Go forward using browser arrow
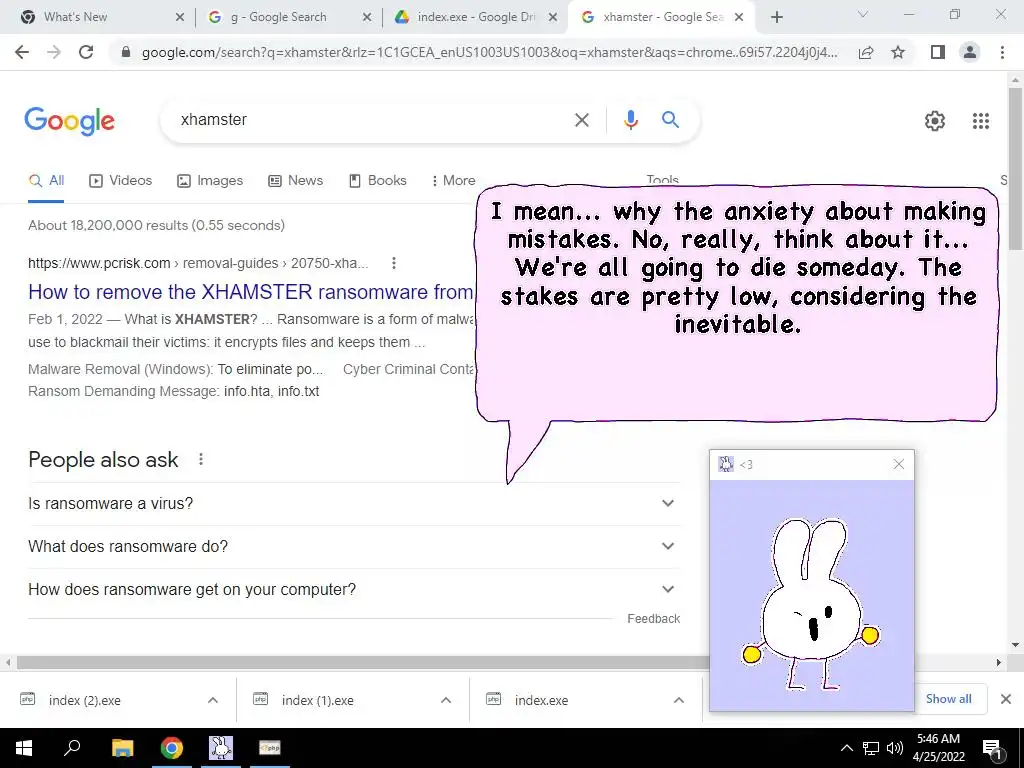The width and height of the screenshot is (1024, 768). (x=54, y=52)
